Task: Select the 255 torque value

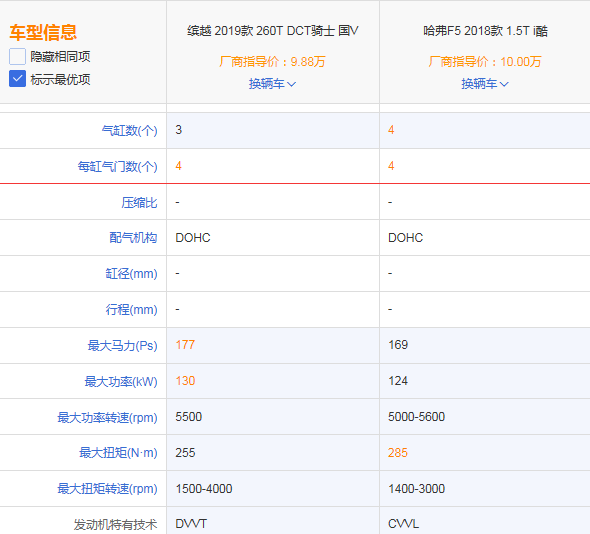Action: (x=185, y=452)
